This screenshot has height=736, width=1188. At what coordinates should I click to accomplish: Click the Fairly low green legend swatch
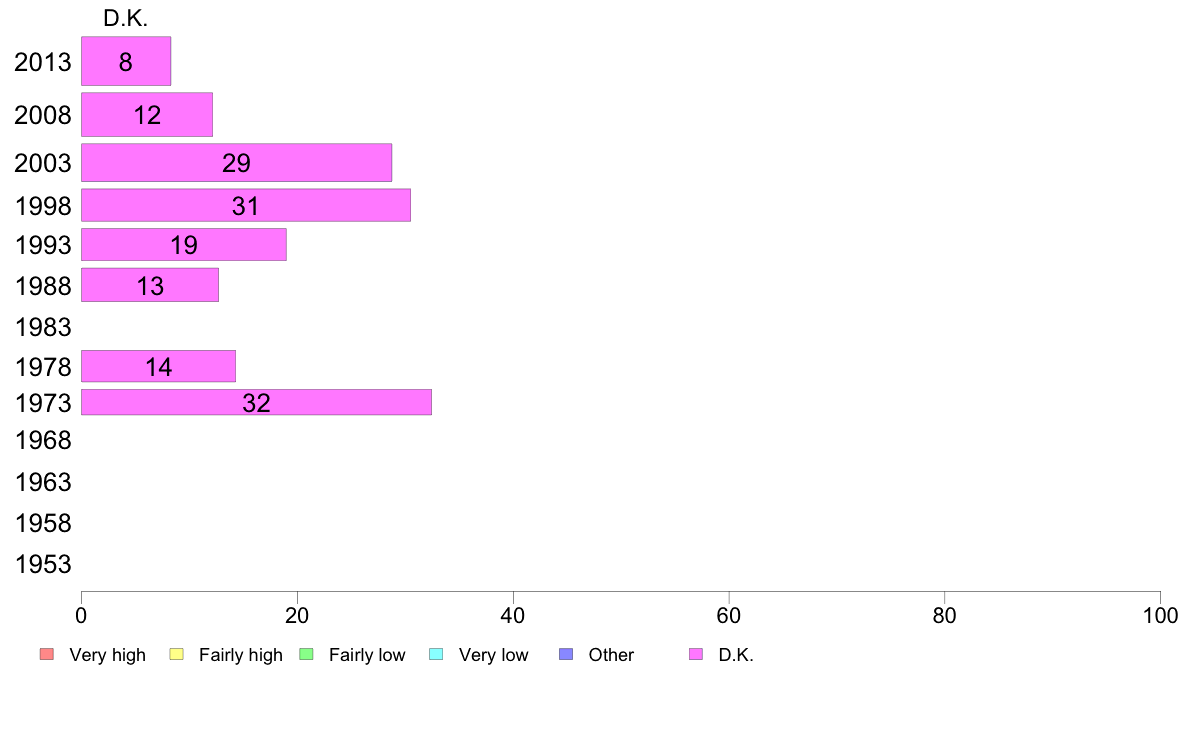[x=306, y=654]
